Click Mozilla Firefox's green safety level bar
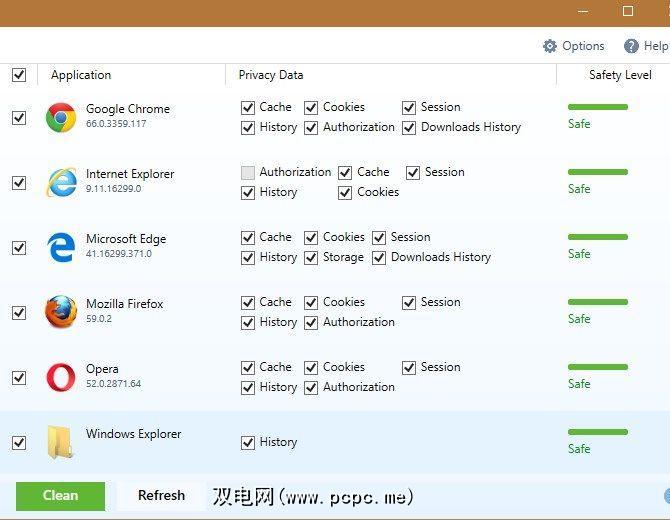This screenshot has width=670, height=520. [597, 302]
